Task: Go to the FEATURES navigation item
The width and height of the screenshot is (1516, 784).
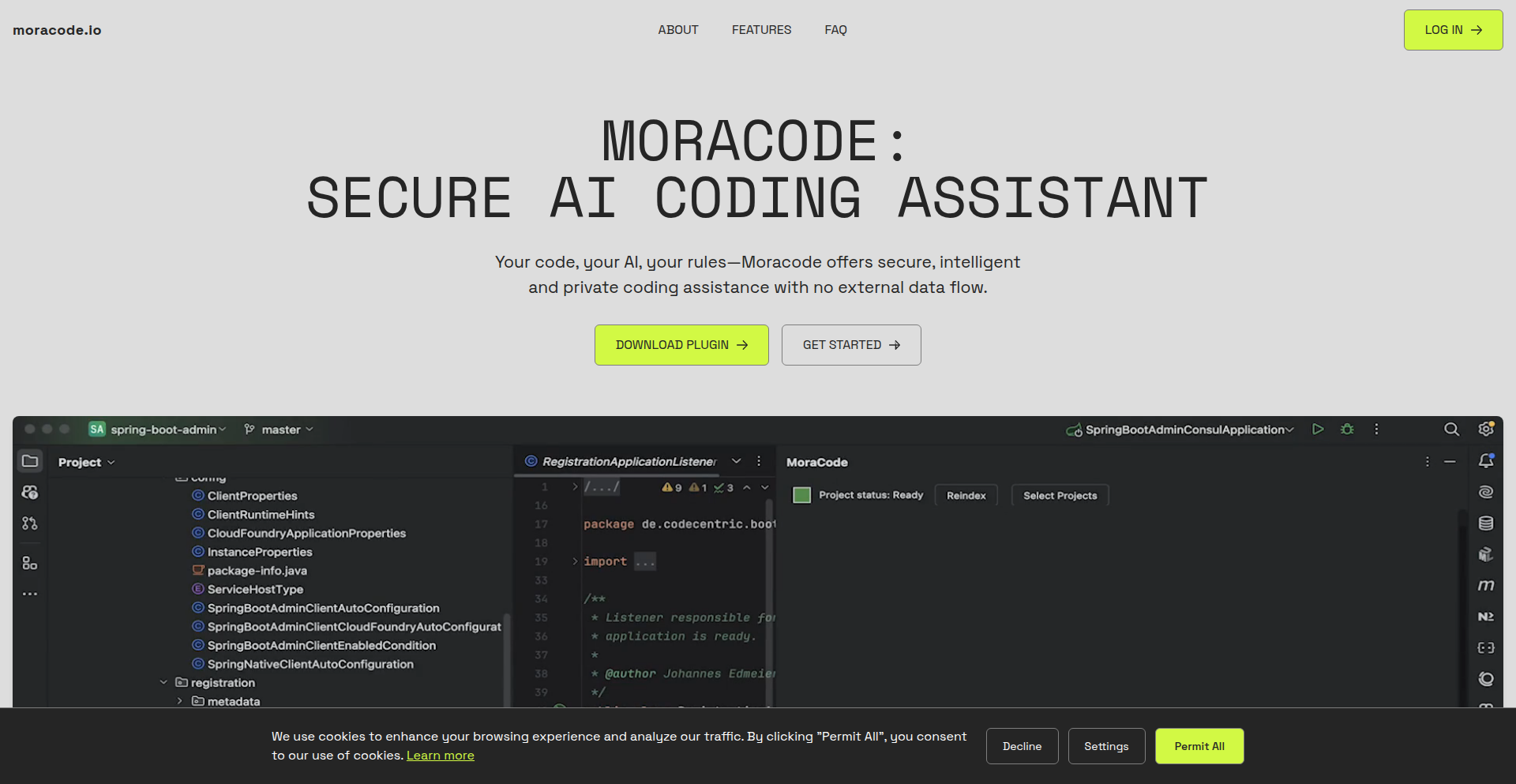Action: (761, 30)
